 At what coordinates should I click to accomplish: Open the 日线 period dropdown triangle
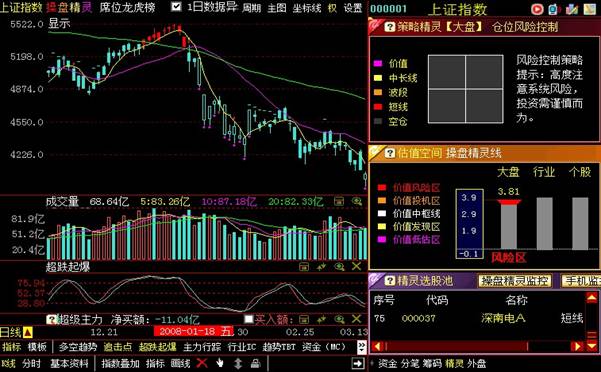pos(28,332)
